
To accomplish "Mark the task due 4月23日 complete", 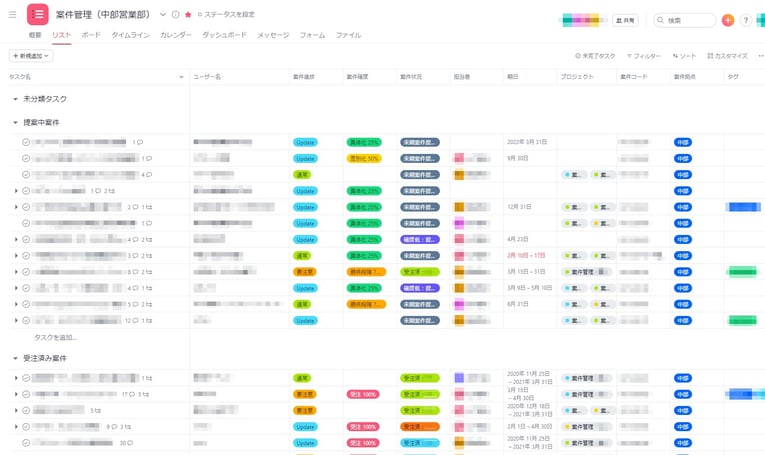I will (x=26, y=239).
